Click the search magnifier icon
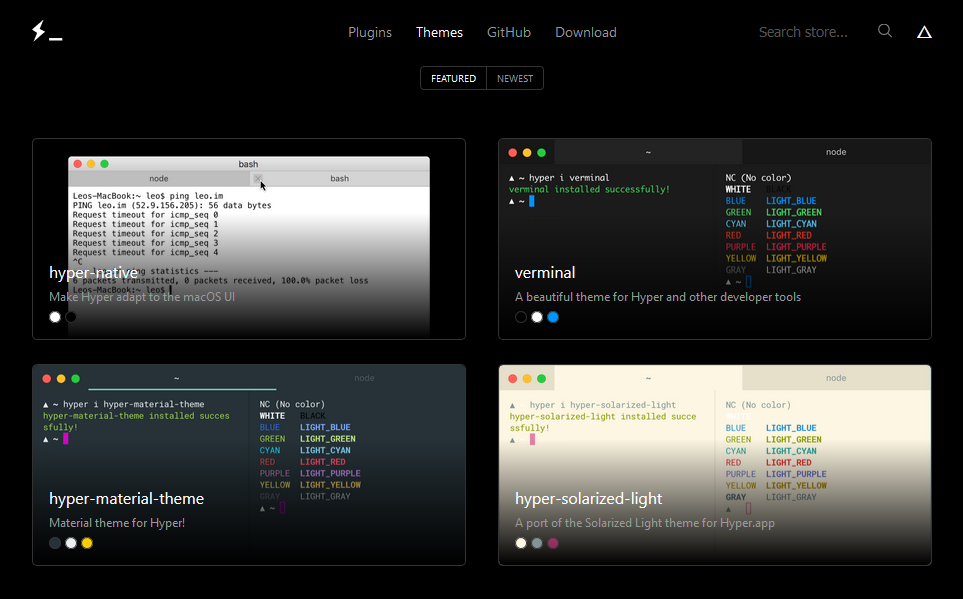963x599 pixels. 884,31
